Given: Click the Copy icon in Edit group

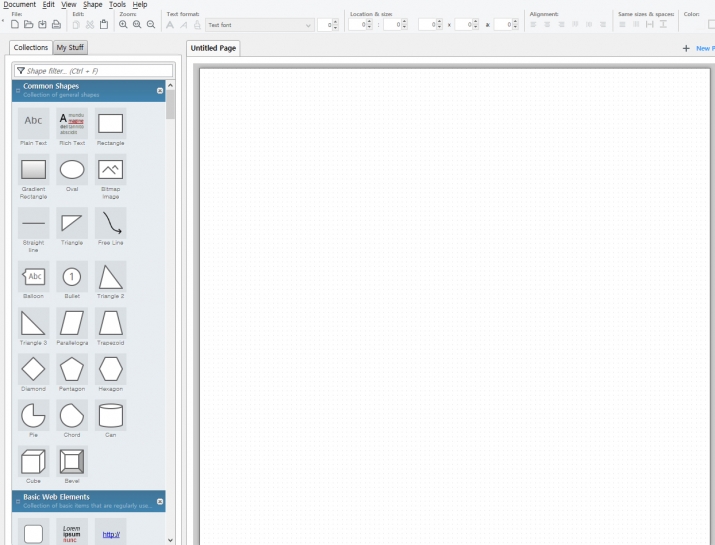Looking at the screenshot, I should tap(76, 25).
